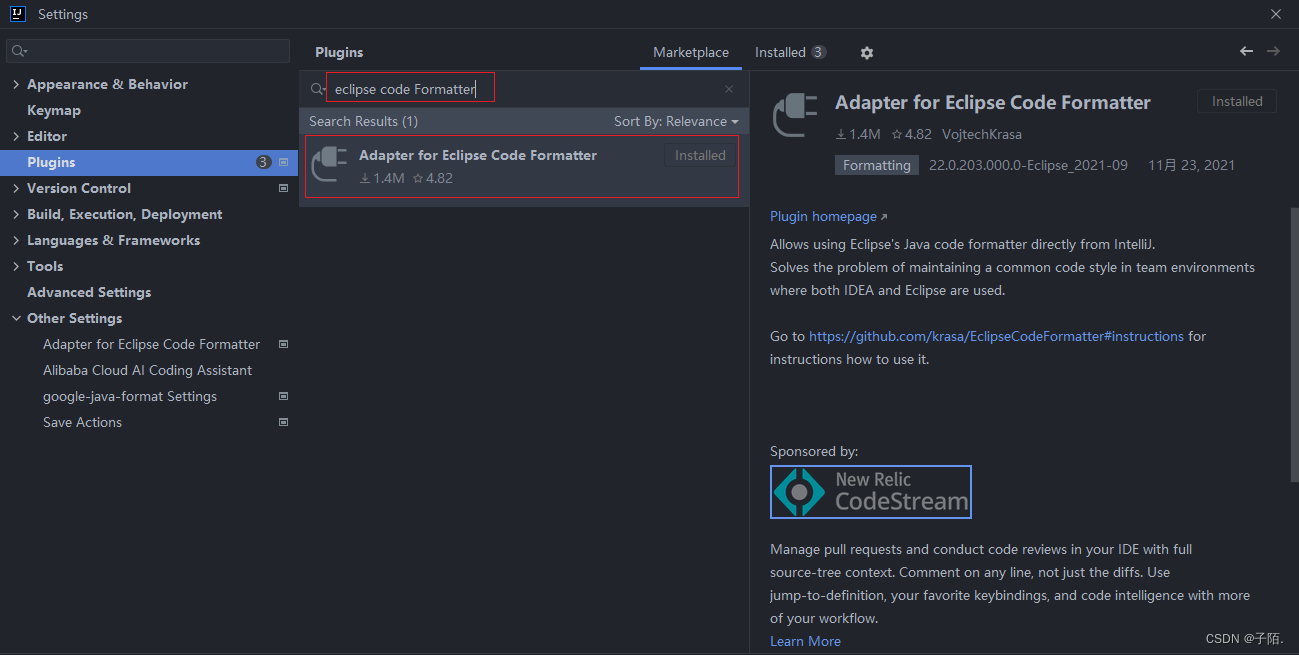Click the plugin search magnifier icon
This screenshot has width=1299, height=655.
pos(318,89)
